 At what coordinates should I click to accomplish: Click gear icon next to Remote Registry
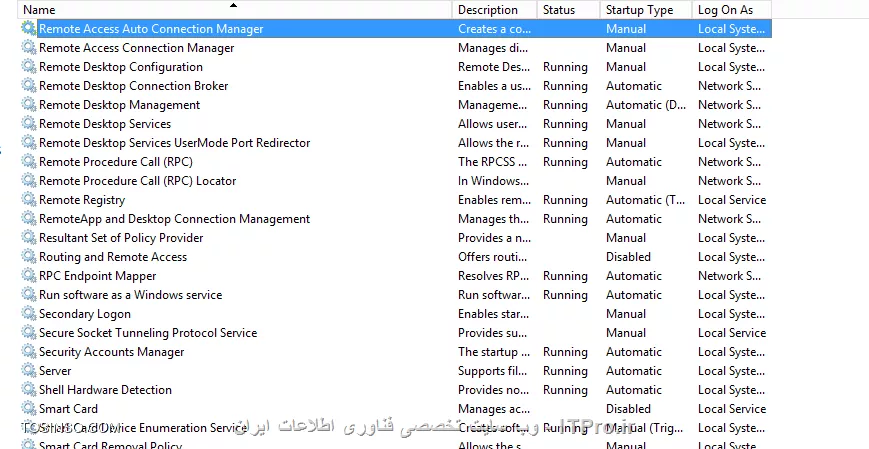(29, 199)
